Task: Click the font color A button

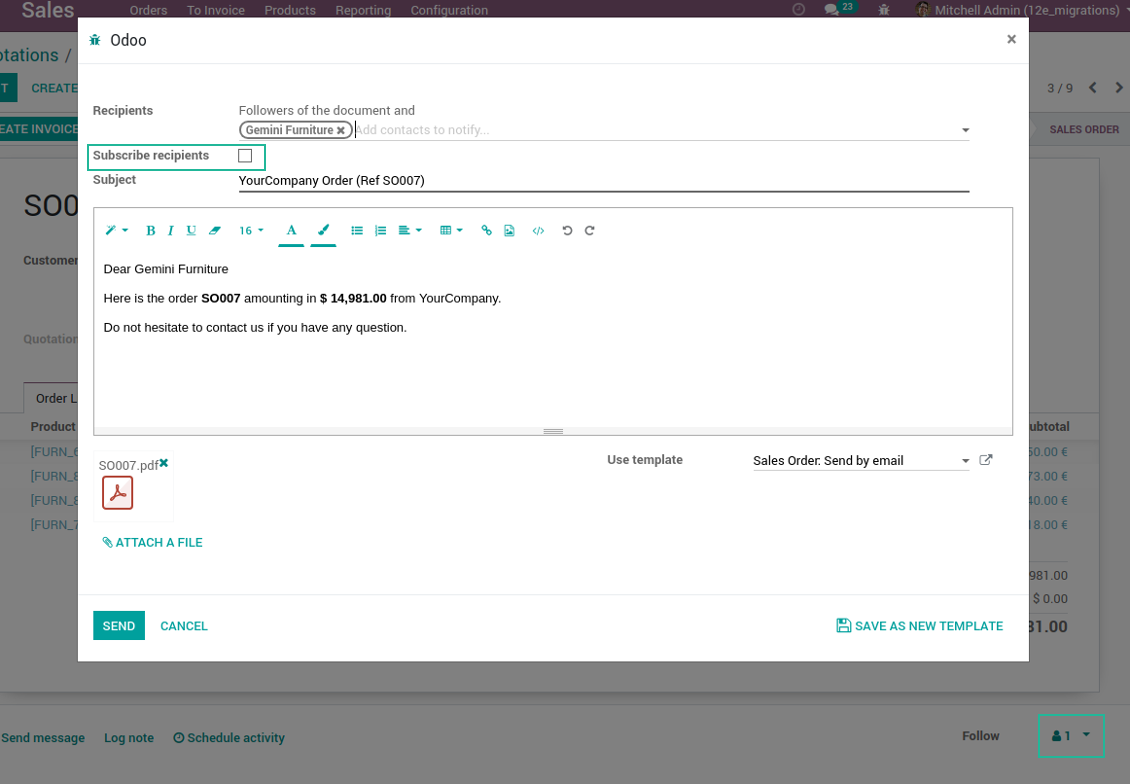Action: tap(291, 231)
